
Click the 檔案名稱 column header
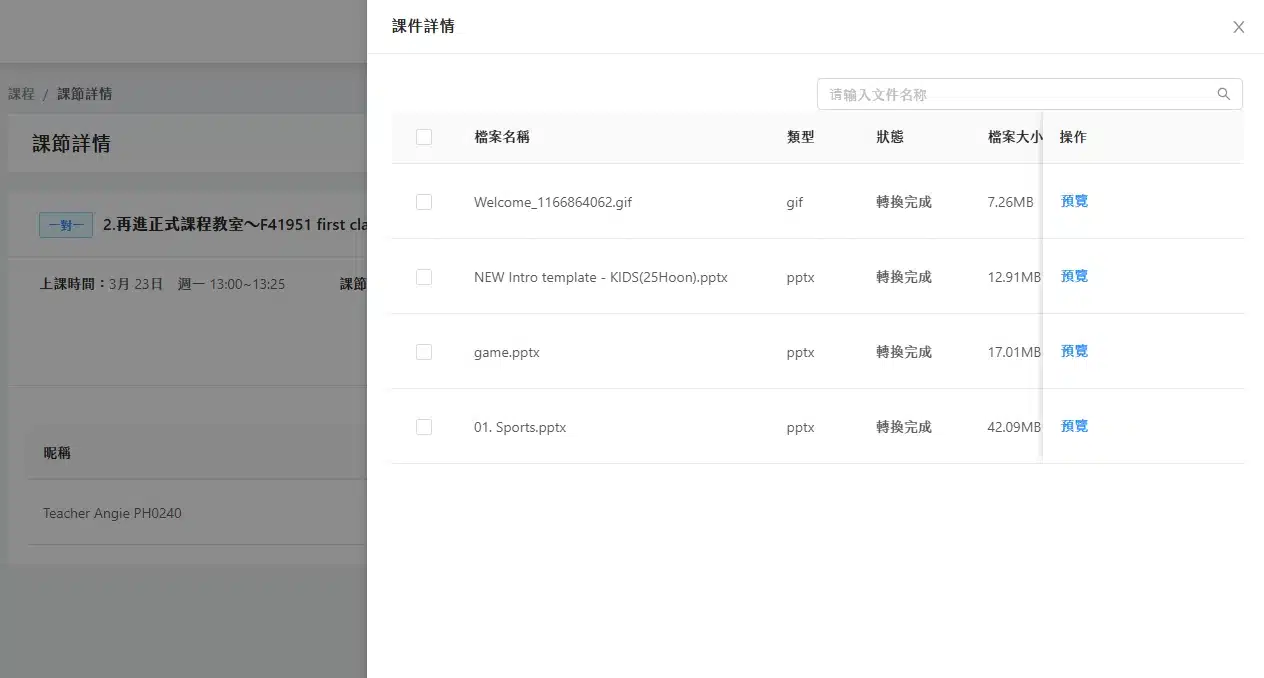click(502, 137)
